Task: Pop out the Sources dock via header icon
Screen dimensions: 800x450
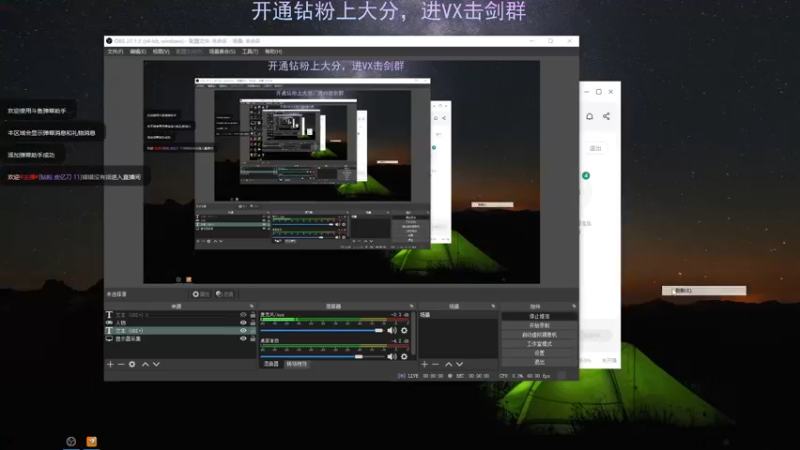Action: tap(252, 306)
